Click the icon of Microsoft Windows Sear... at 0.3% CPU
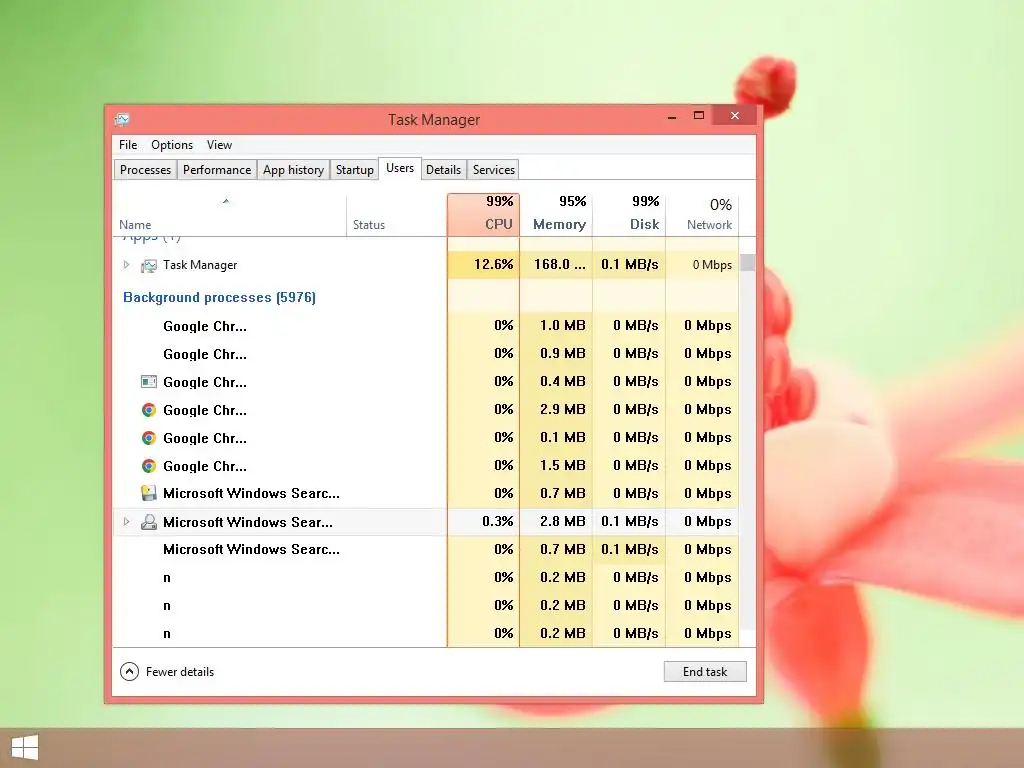Image resolution: width=1024 pixels, height=768 pixels. coord(149,521)
